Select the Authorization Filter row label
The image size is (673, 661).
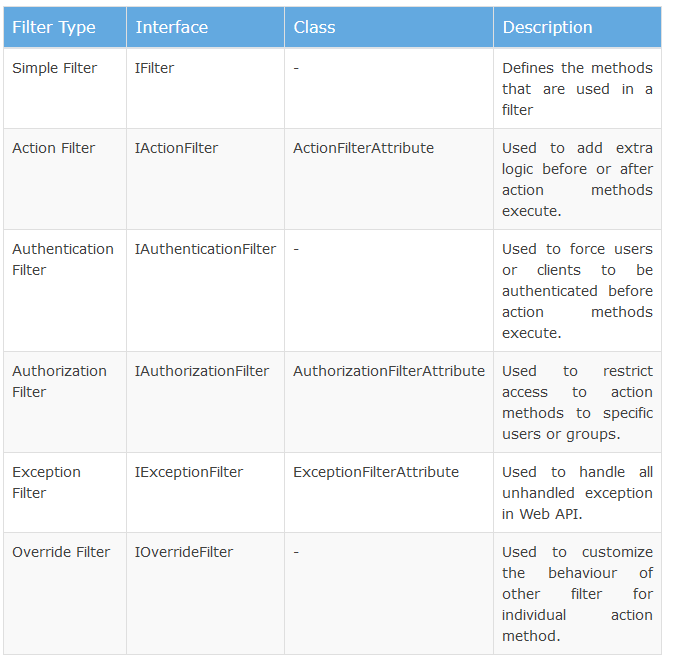[x=59, y=381]
